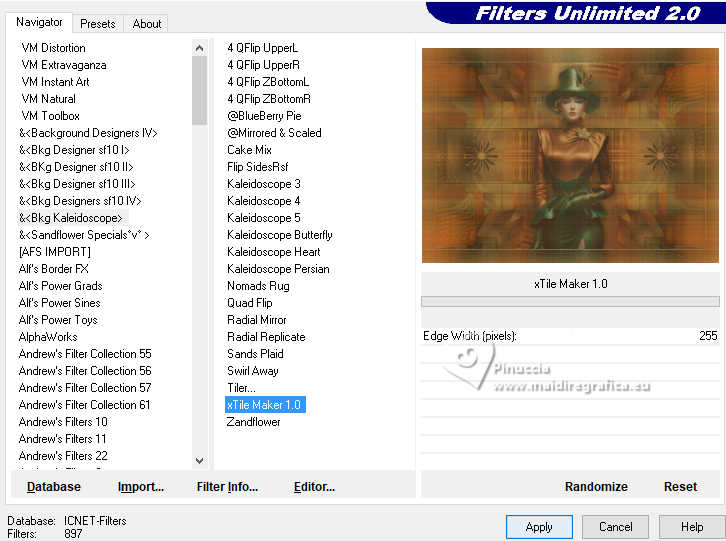Open the Presets tab
Image resolution: width=726 pixels, height=541 pixels.
coord(98,24)
